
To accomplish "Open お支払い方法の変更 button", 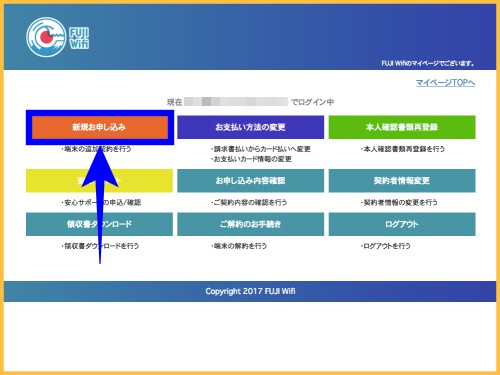I will [x=250, y=127].
